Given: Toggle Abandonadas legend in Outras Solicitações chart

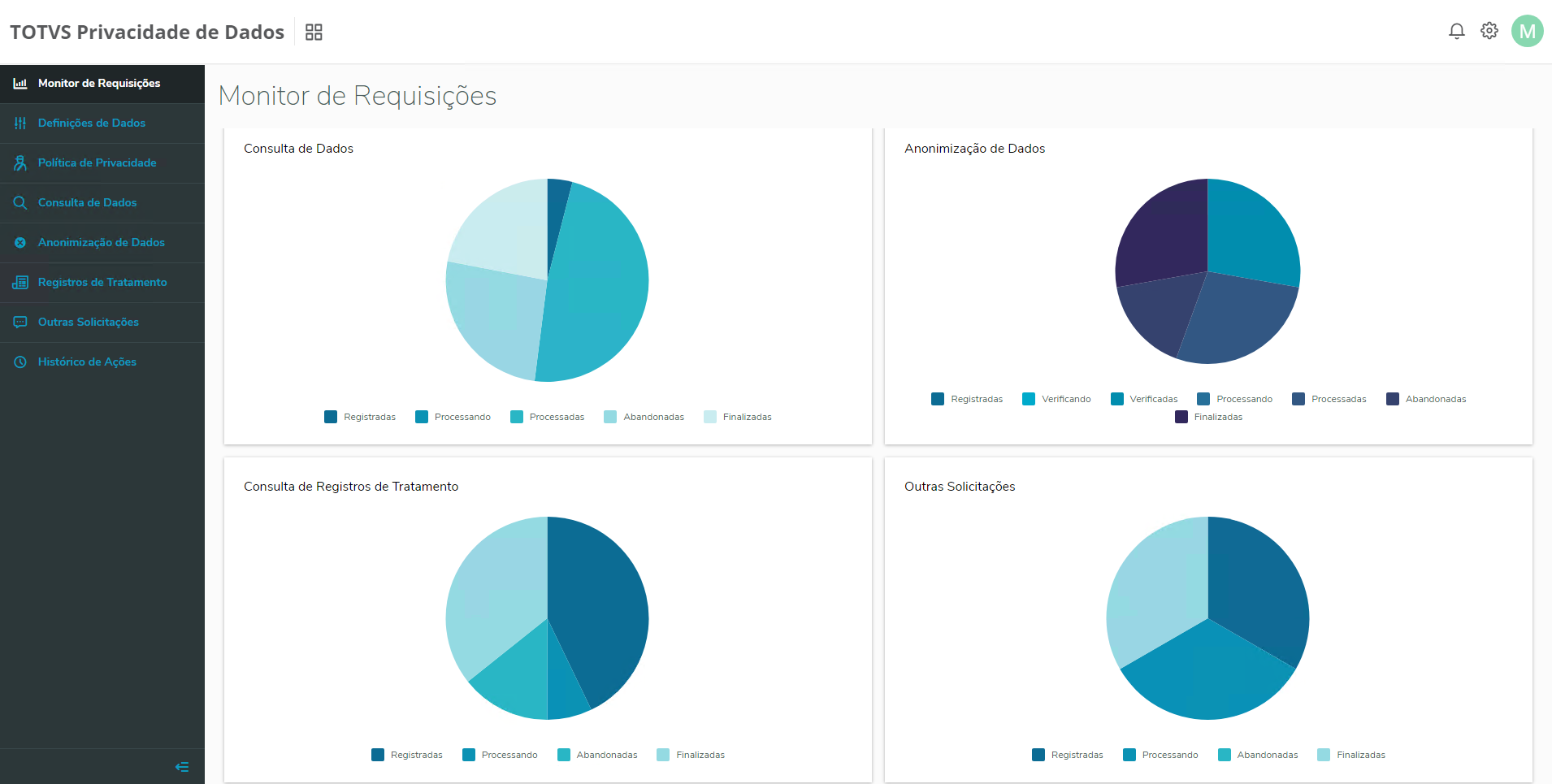Looking at the screenshot, I should 1258,755.
